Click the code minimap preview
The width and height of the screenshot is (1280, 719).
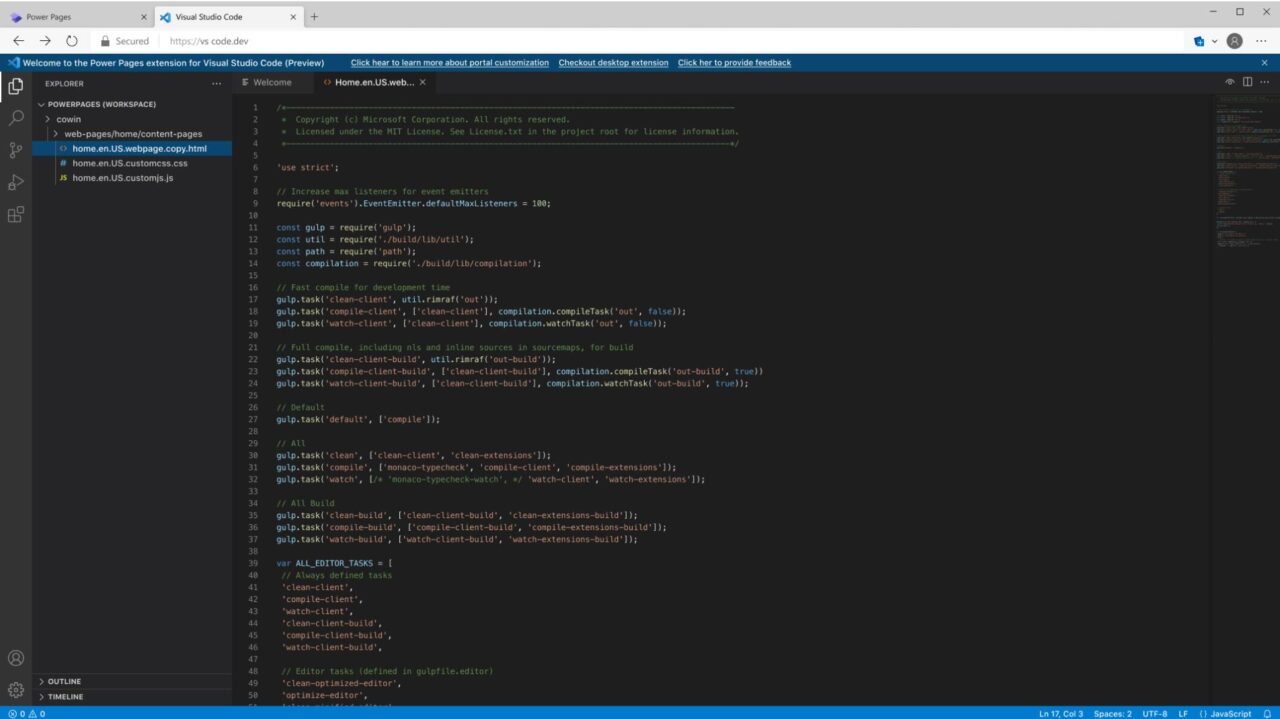pyautogui.click(x=1244, y=160)
